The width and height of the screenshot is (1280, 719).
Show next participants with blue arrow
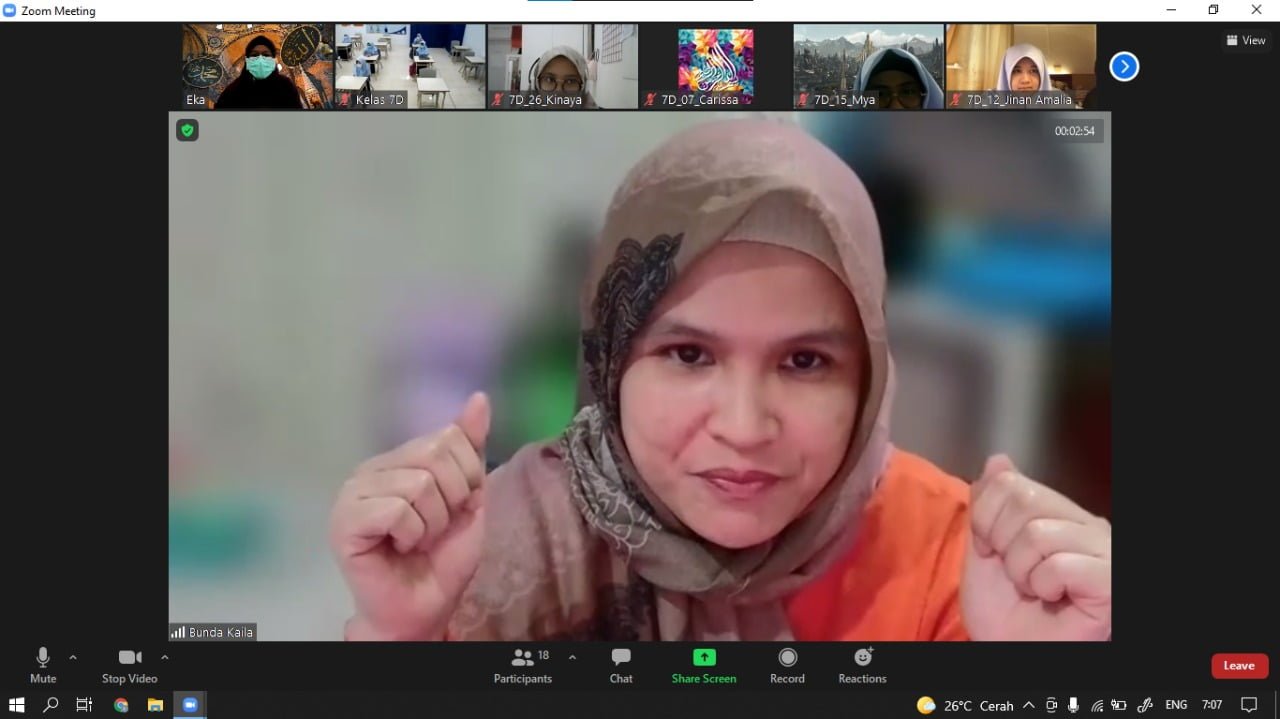click(x=1124, y=67)
